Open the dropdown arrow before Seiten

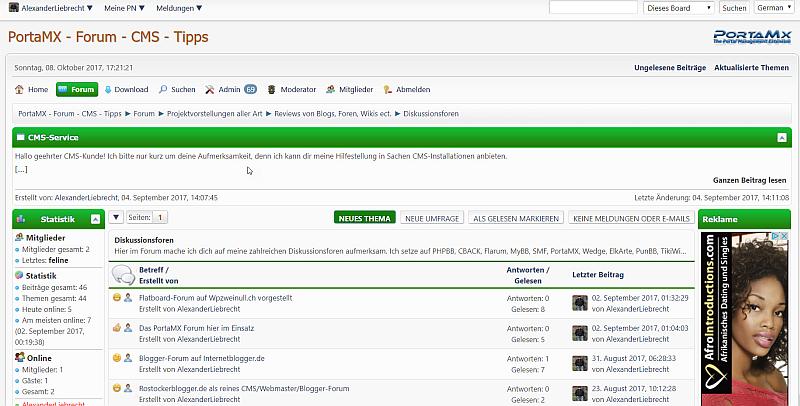(x=116, y=217)
